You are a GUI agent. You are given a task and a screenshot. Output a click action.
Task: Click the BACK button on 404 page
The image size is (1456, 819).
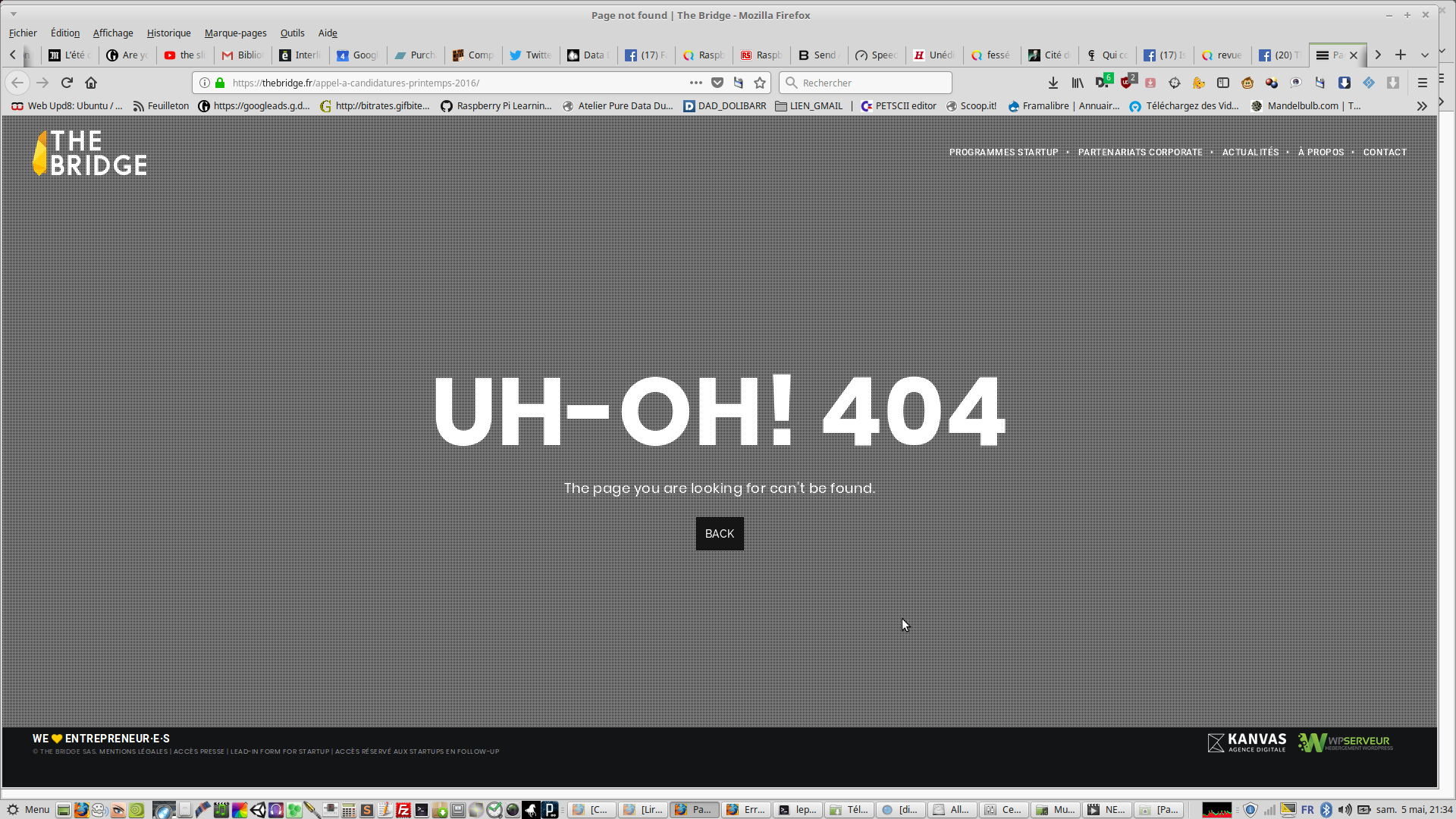tap(719, 534)
